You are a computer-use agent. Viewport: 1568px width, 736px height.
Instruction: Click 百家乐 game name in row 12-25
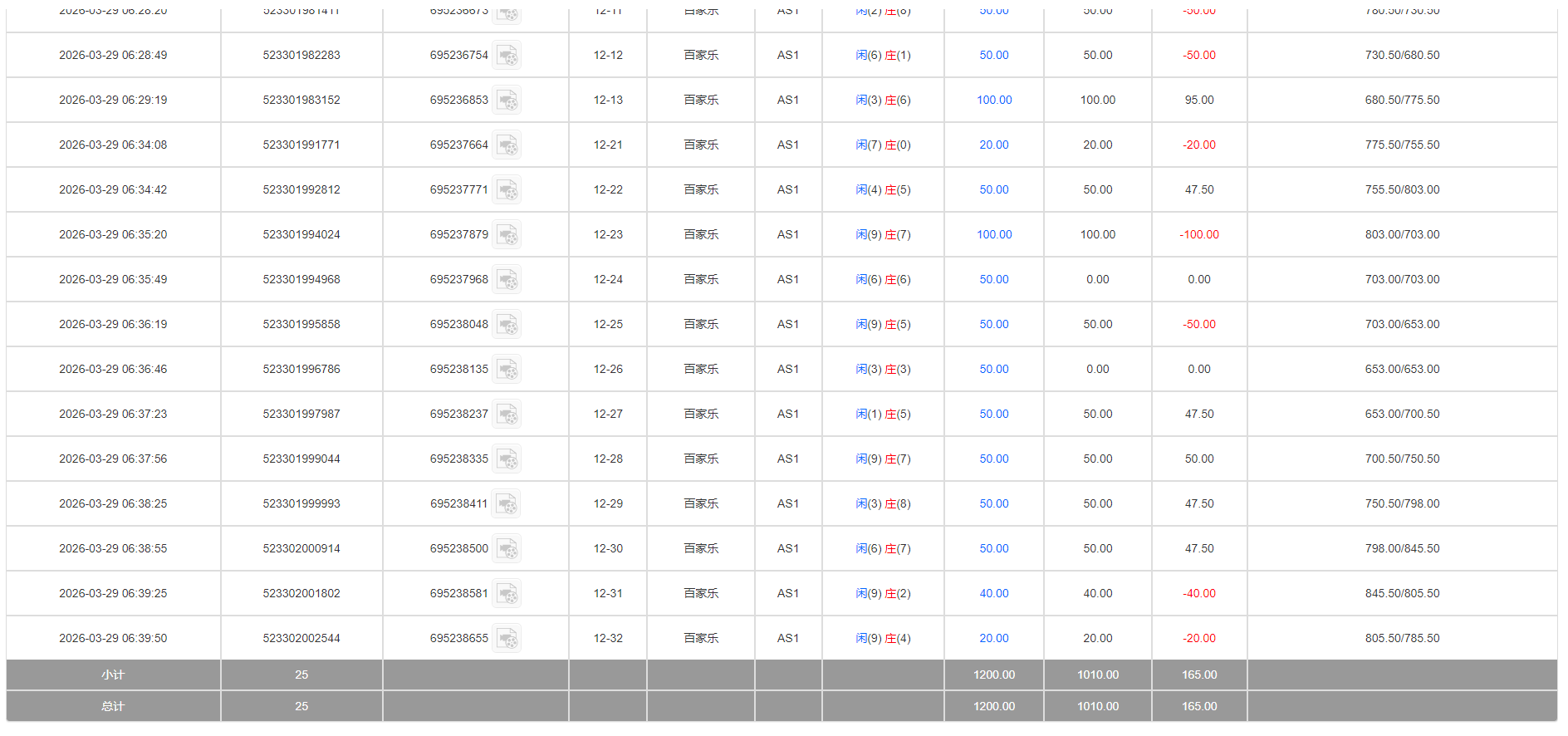click(701, 324)
